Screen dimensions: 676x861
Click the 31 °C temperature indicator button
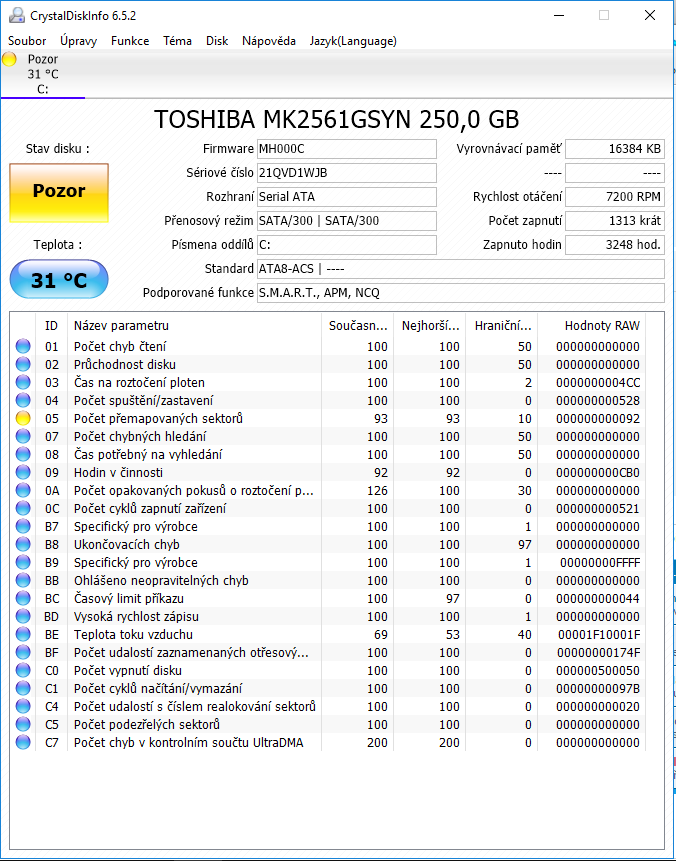[x=59, y=280]
